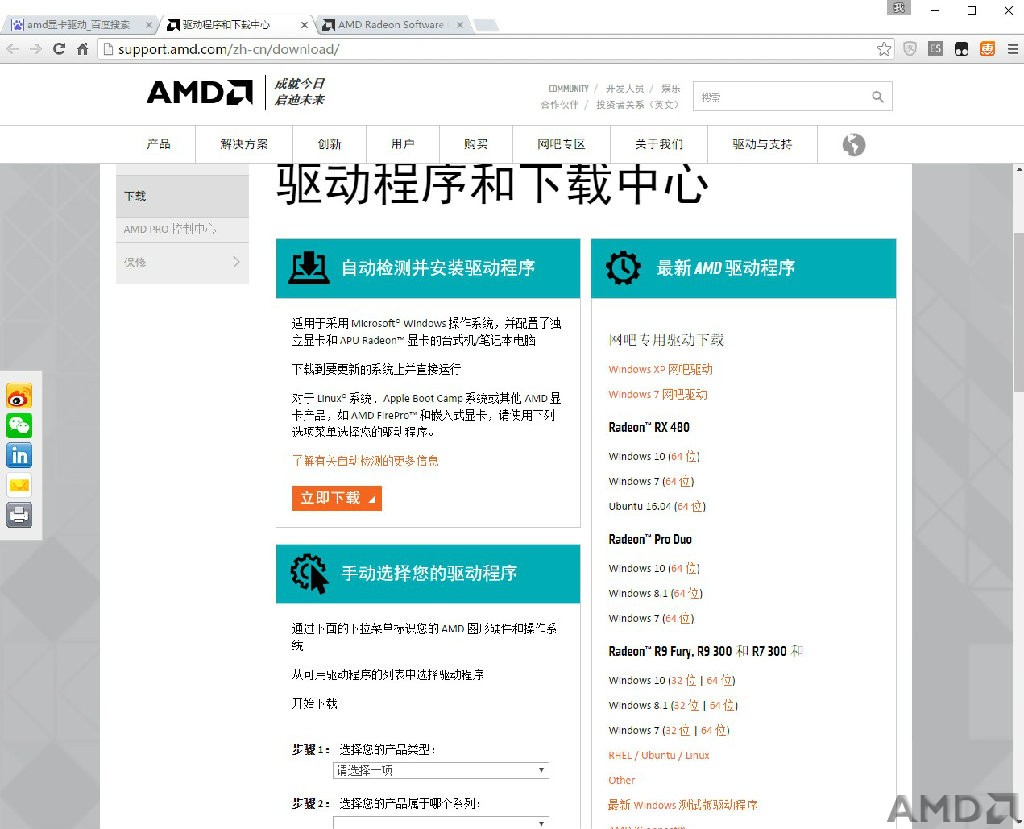
Task: Open 最新 Windows 测试版驱动程序 link
Action: [x=682, y=805]
